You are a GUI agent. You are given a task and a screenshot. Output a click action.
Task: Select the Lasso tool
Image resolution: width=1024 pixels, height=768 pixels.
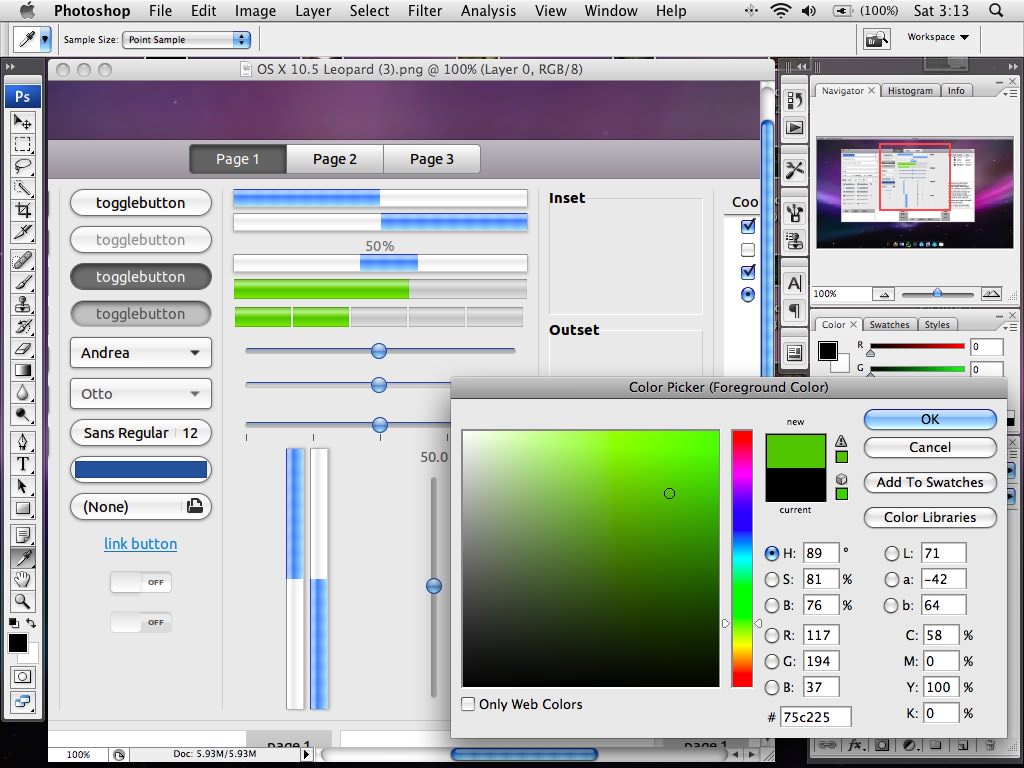pos(23,167)
